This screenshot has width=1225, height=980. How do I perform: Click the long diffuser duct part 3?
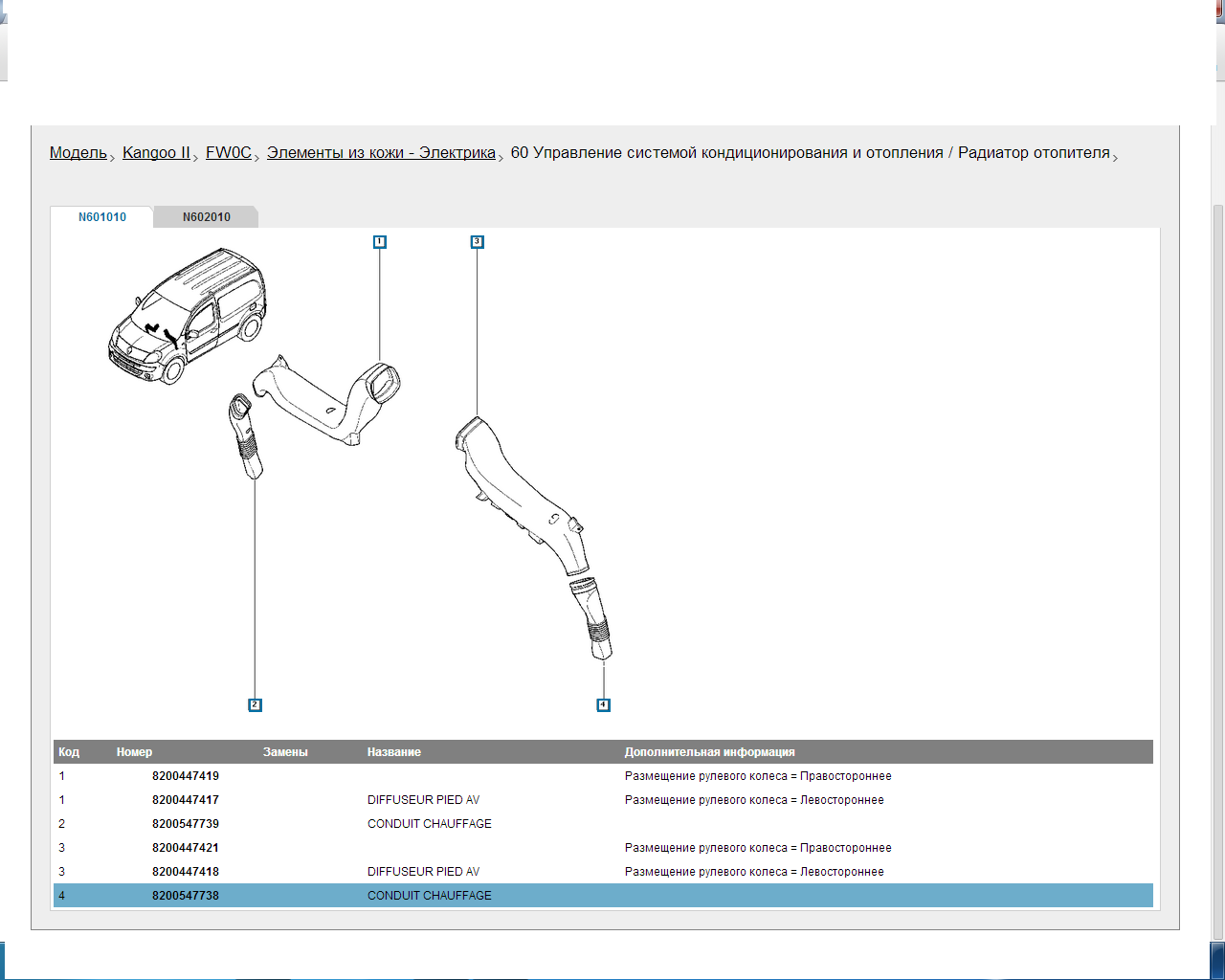522,498
